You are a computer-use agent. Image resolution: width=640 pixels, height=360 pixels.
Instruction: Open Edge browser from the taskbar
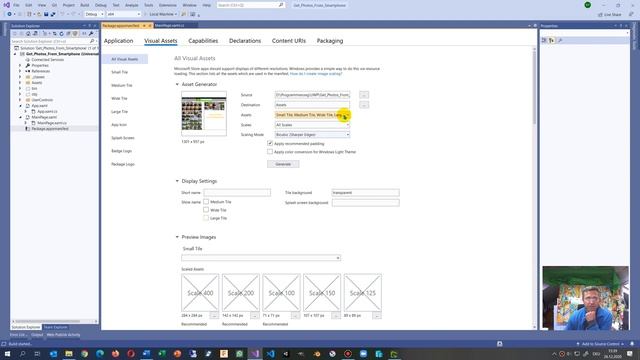pos(100,354)
